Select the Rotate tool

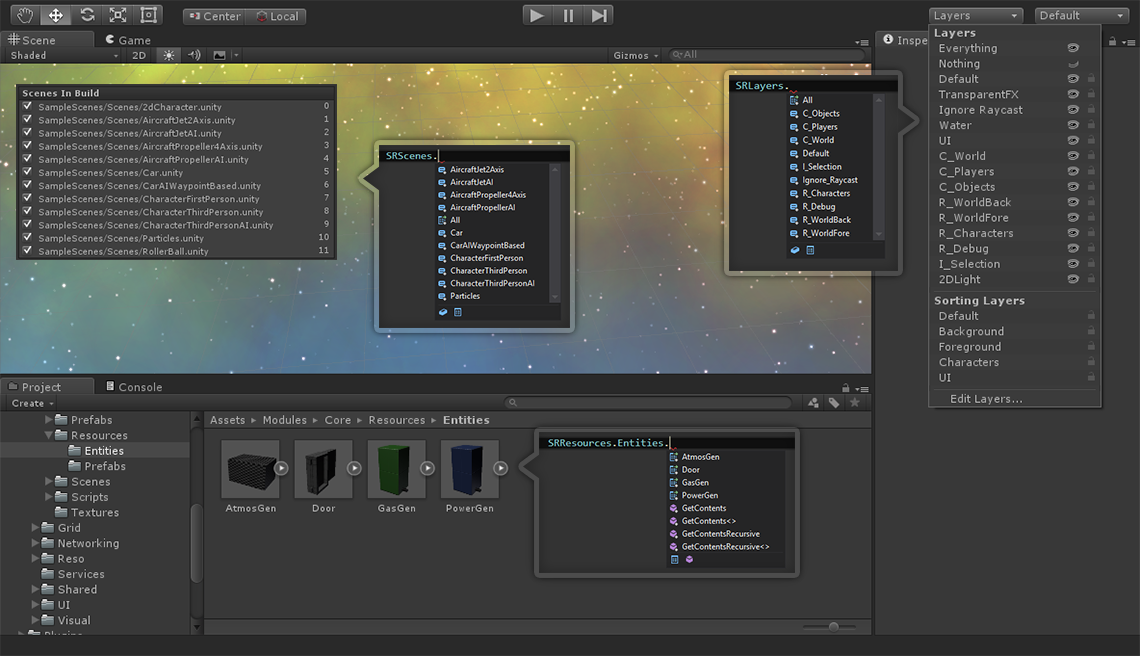[x=87, y=15]
